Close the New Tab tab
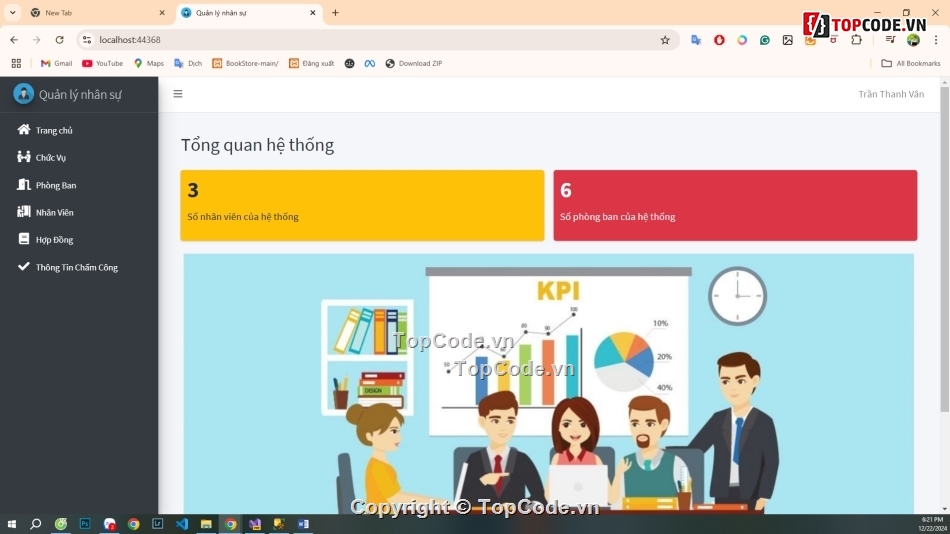This screenshot has height=534, width=950. pyautogui.click(x=162, y=13)
